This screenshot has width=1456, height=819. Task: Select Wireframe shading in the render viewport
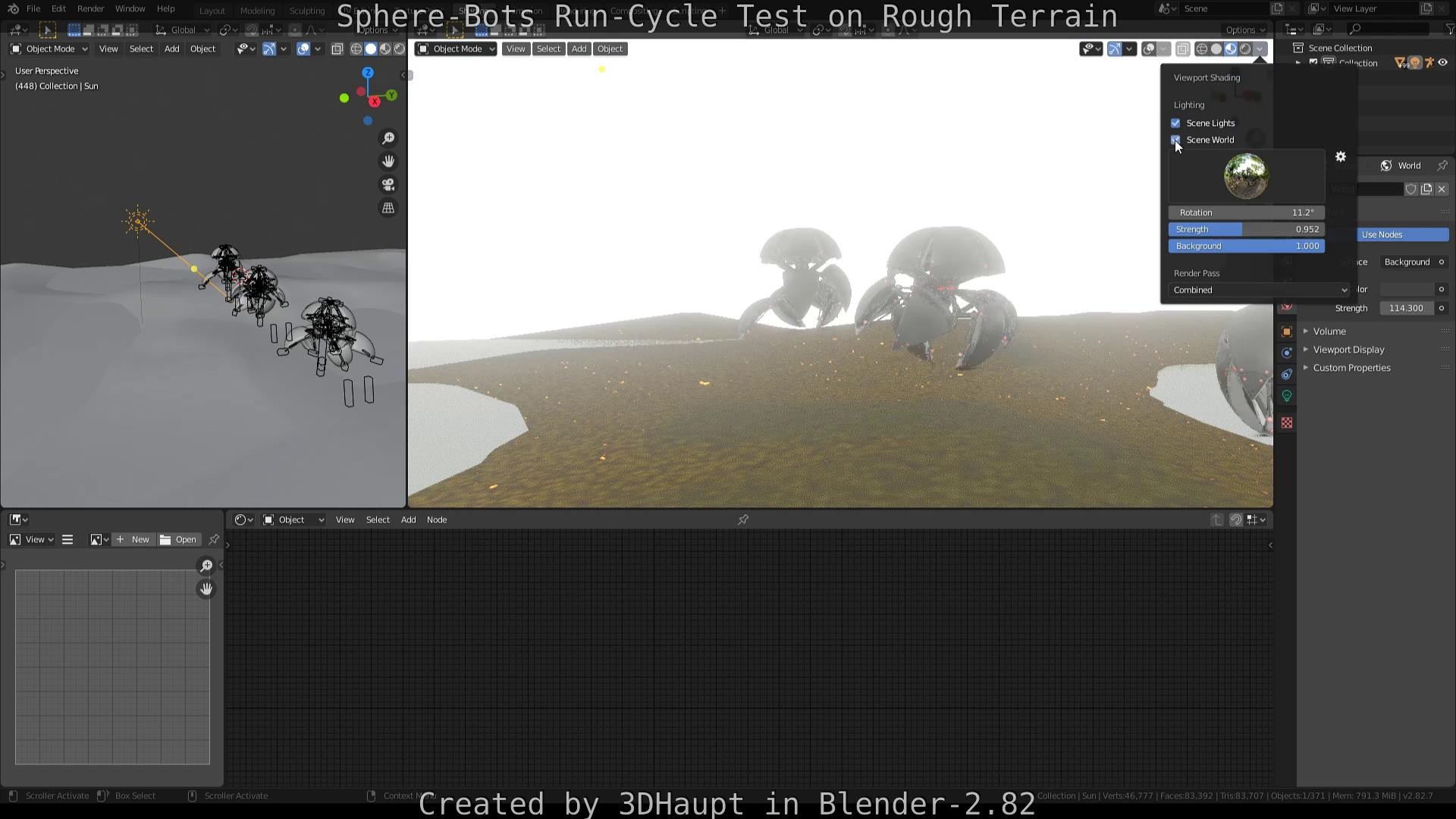coord(1202,49)
